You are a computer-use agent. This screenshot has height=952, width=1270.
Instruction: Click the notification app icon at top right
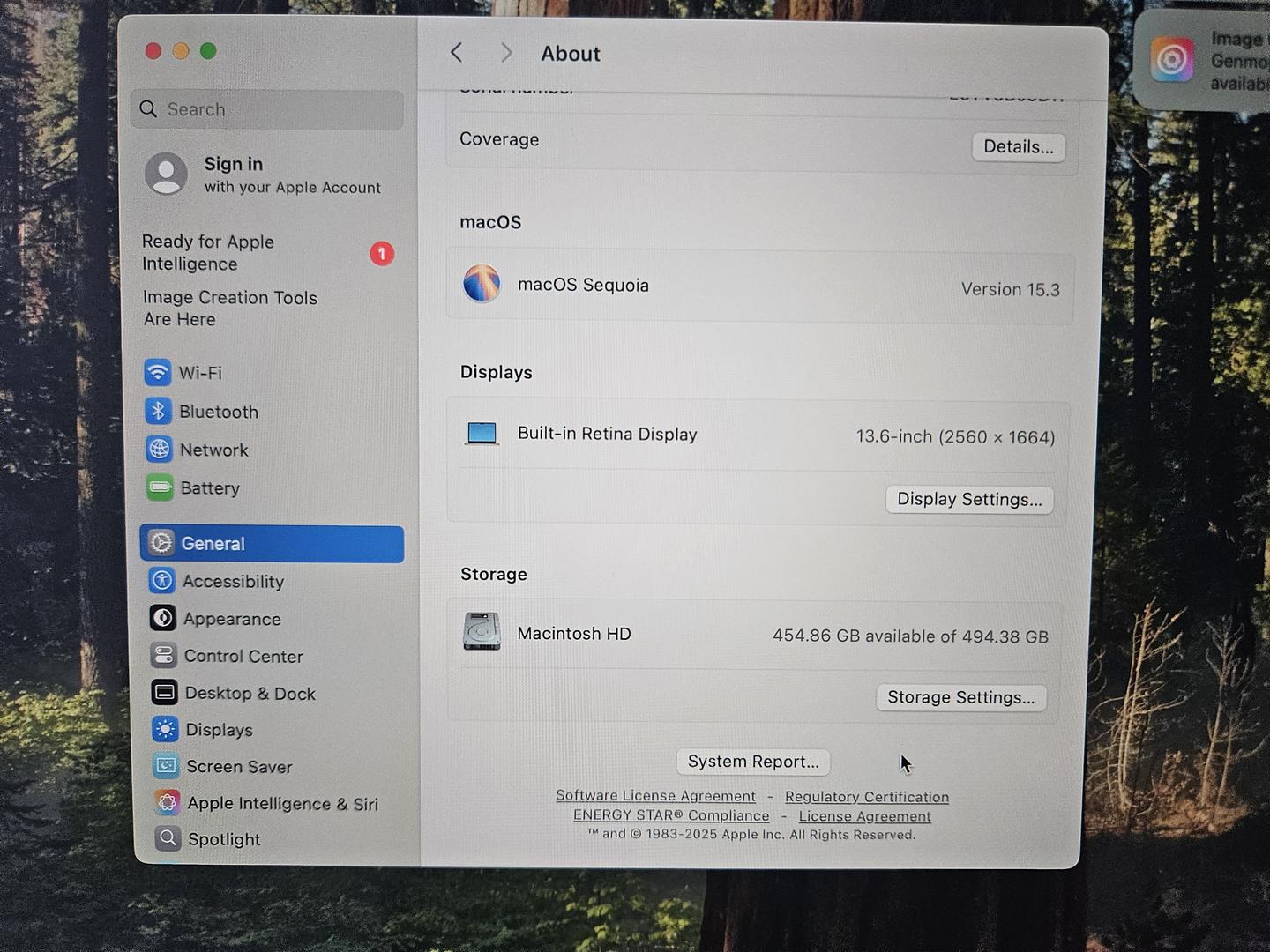tap(1172, 60)
